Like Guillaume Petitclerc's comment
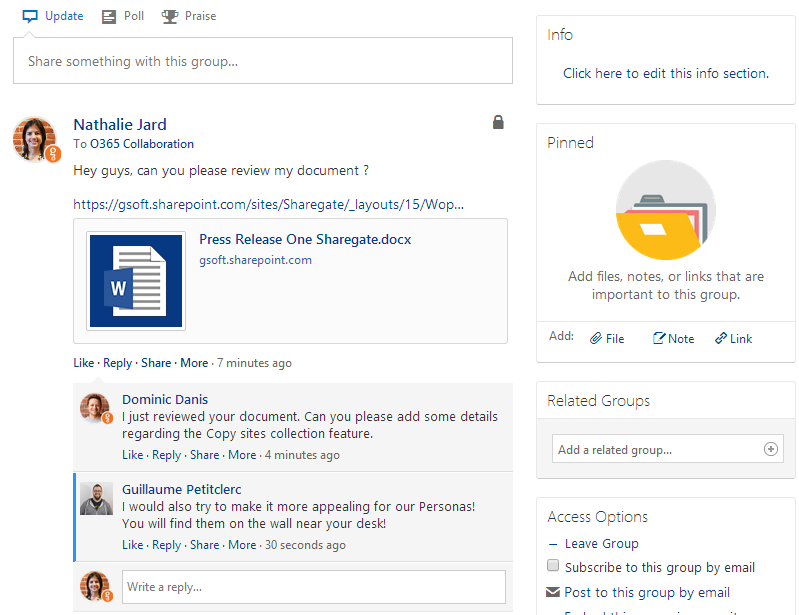 tap(132, 545)
